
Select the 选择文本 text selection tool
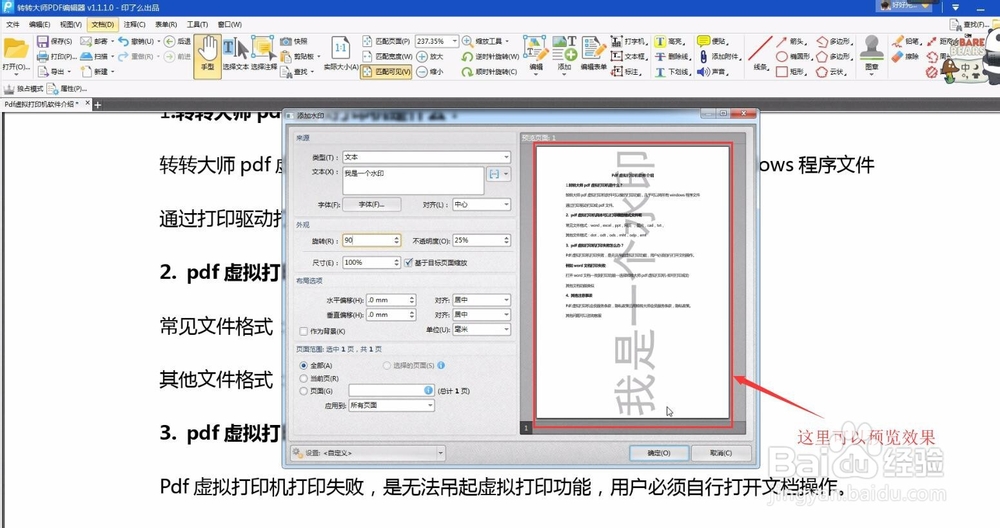pos(235,56)
